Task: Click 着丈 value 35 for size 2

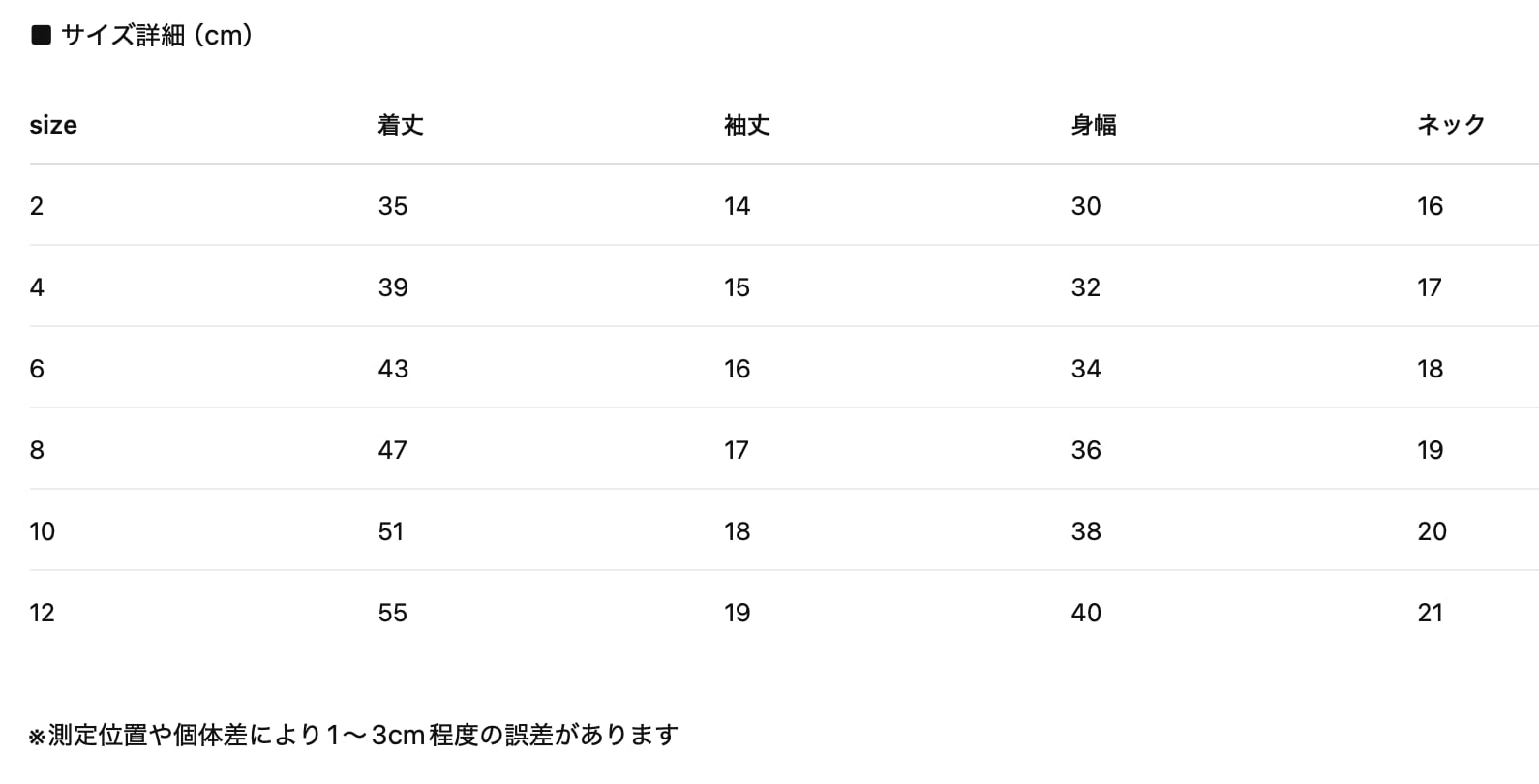Action: tap(393, 206)
